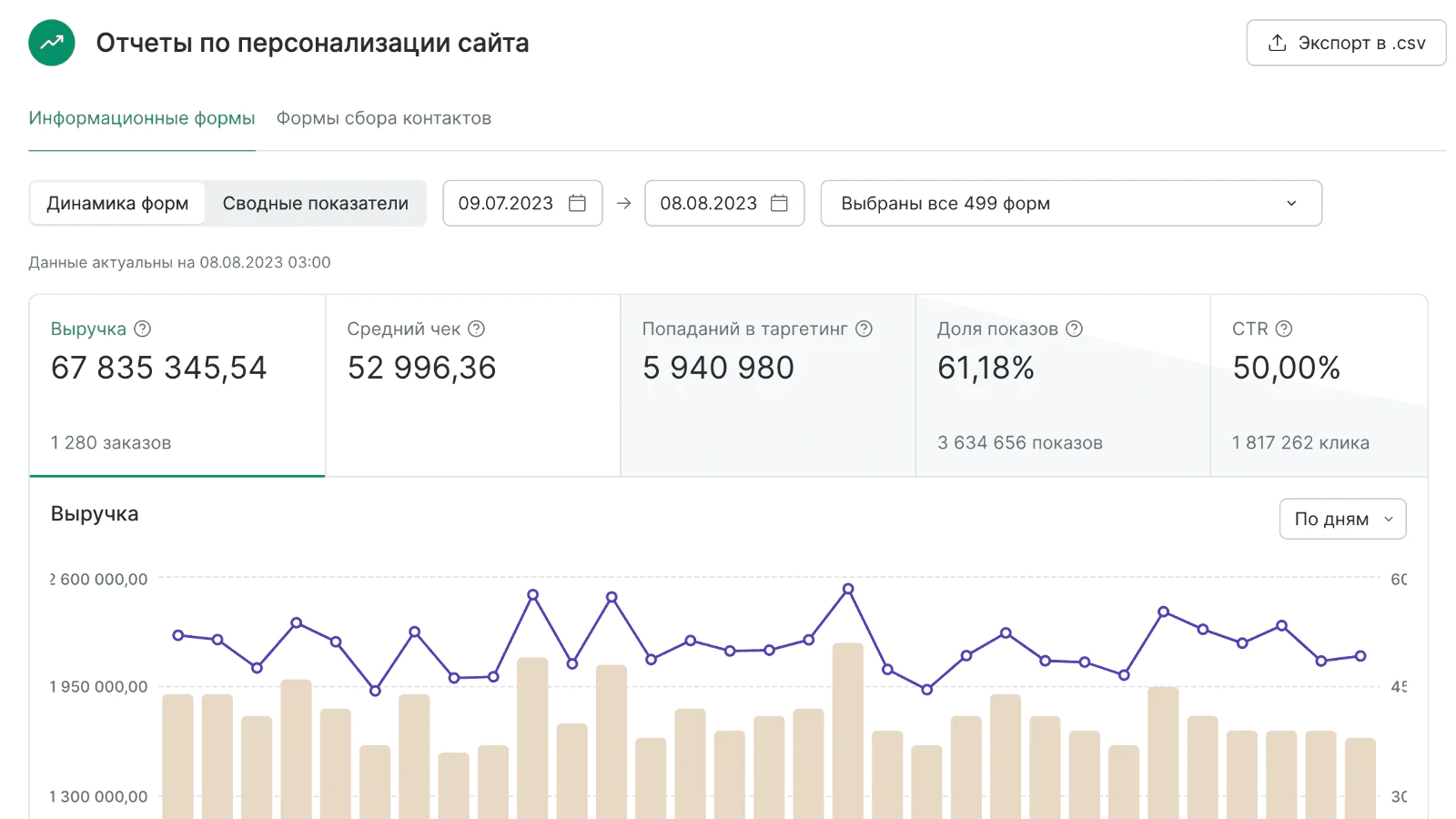Click the question icon next to Доля показов
1456x819 pixels.
(x=1076, y=329)
